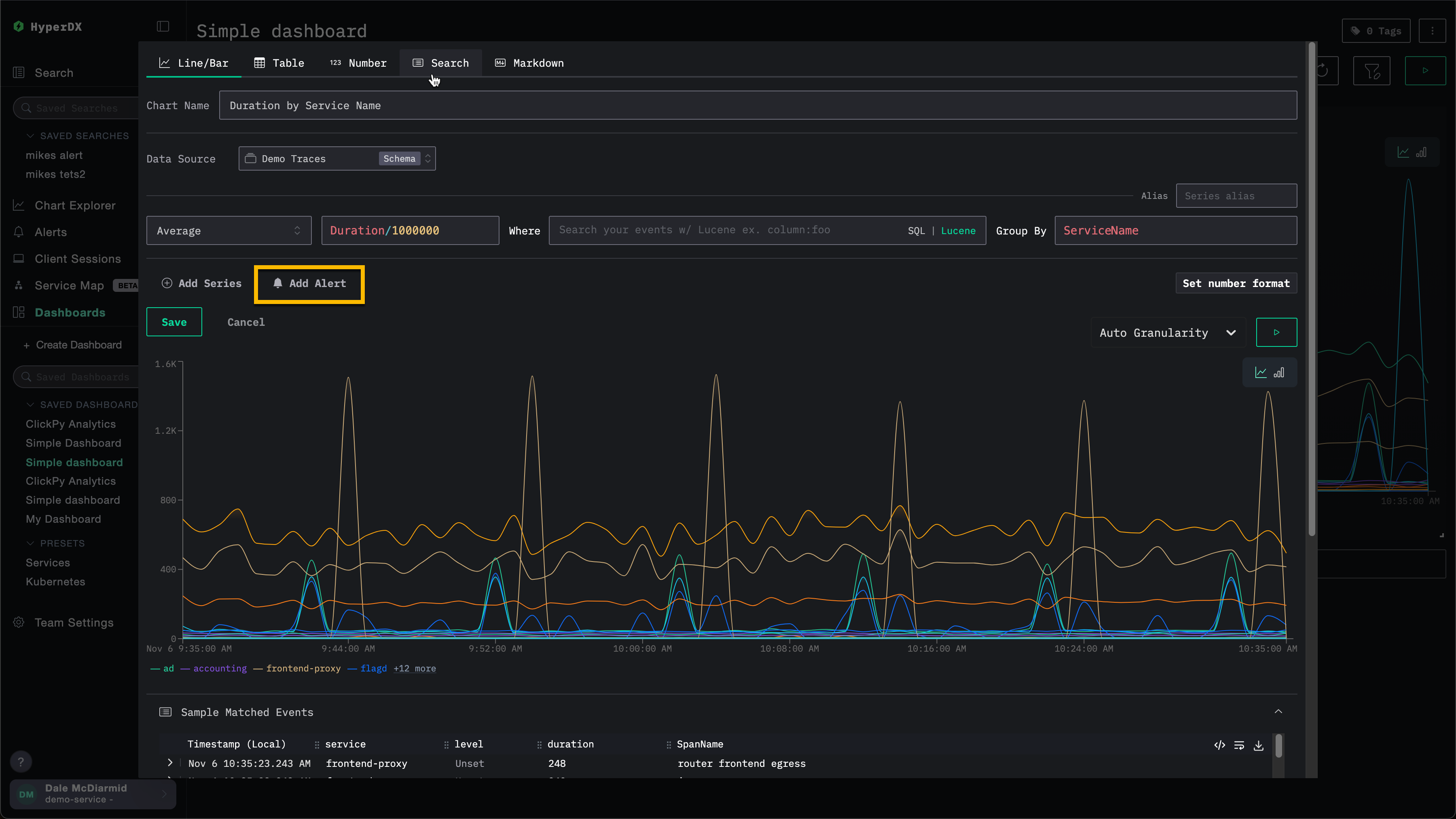Switch chart display to line chart icon
The width and height of the screenshot is (1456, 819).
1260,373
